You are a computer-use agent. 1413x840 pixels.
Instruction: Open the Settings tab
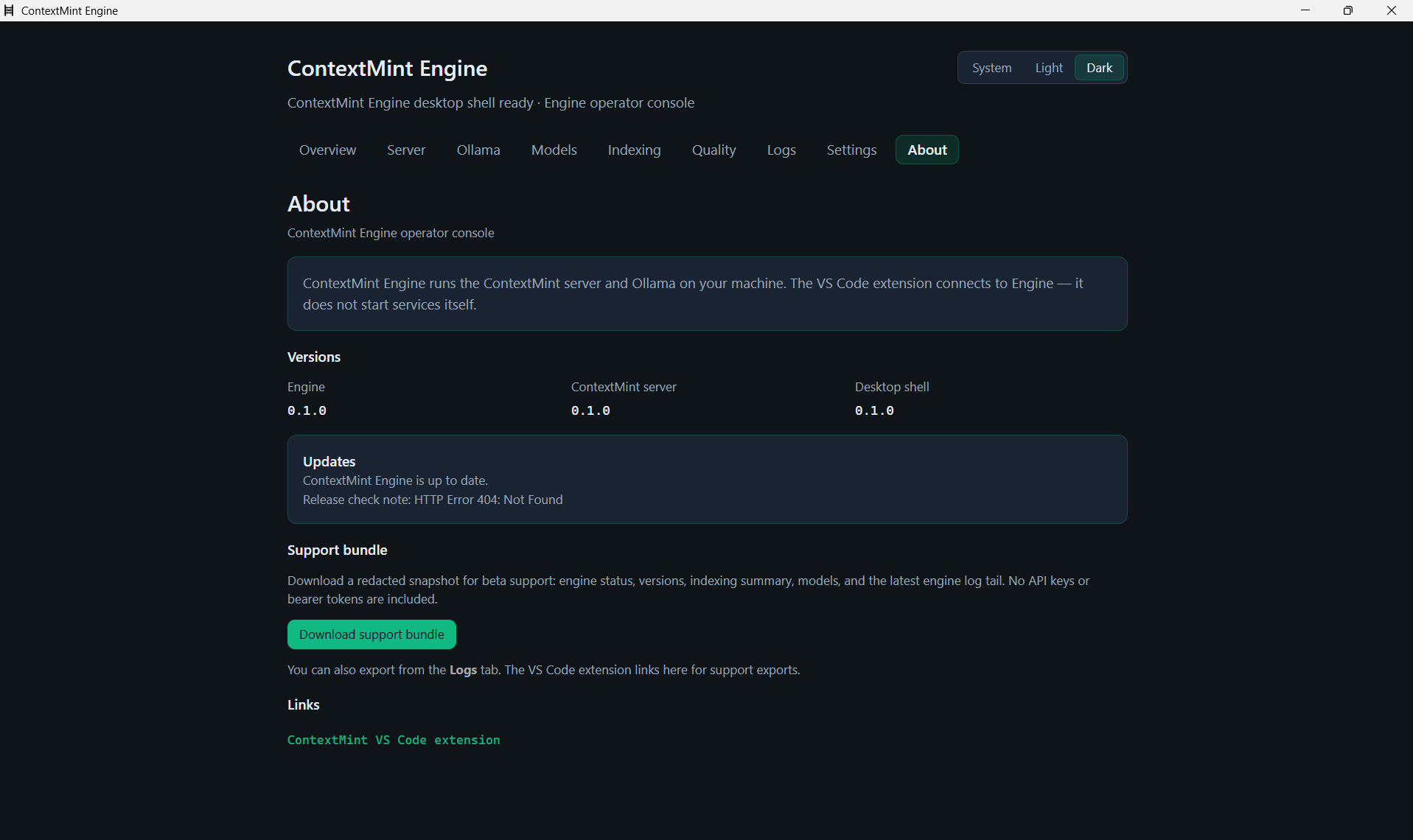pyautogui.click(x=851, y=150)
